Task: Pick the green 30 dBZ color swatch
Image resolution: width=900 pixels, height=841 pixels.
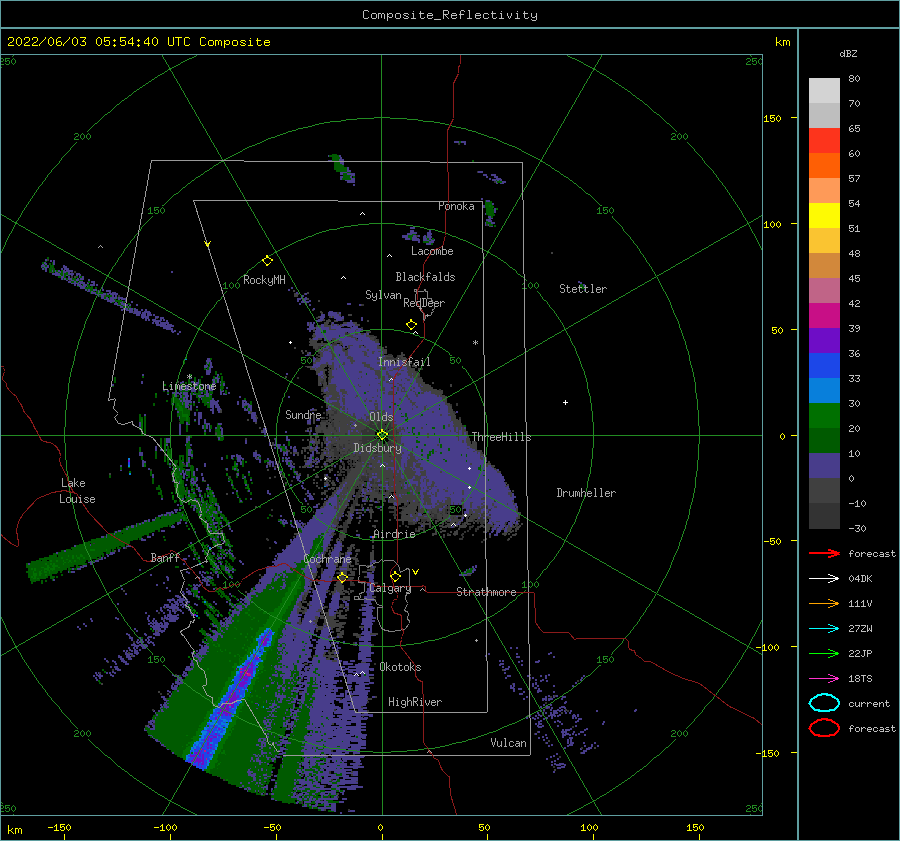Action: click(824, 415)
